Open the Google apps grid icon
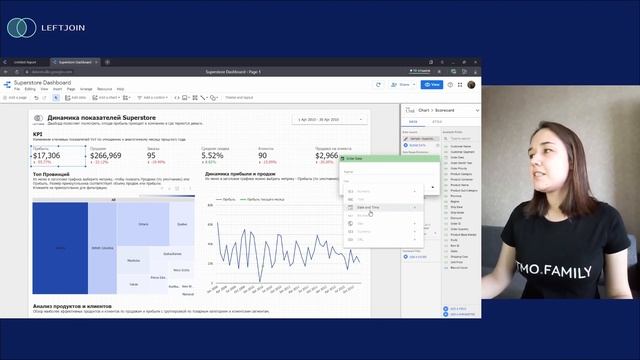 point(460,85)
